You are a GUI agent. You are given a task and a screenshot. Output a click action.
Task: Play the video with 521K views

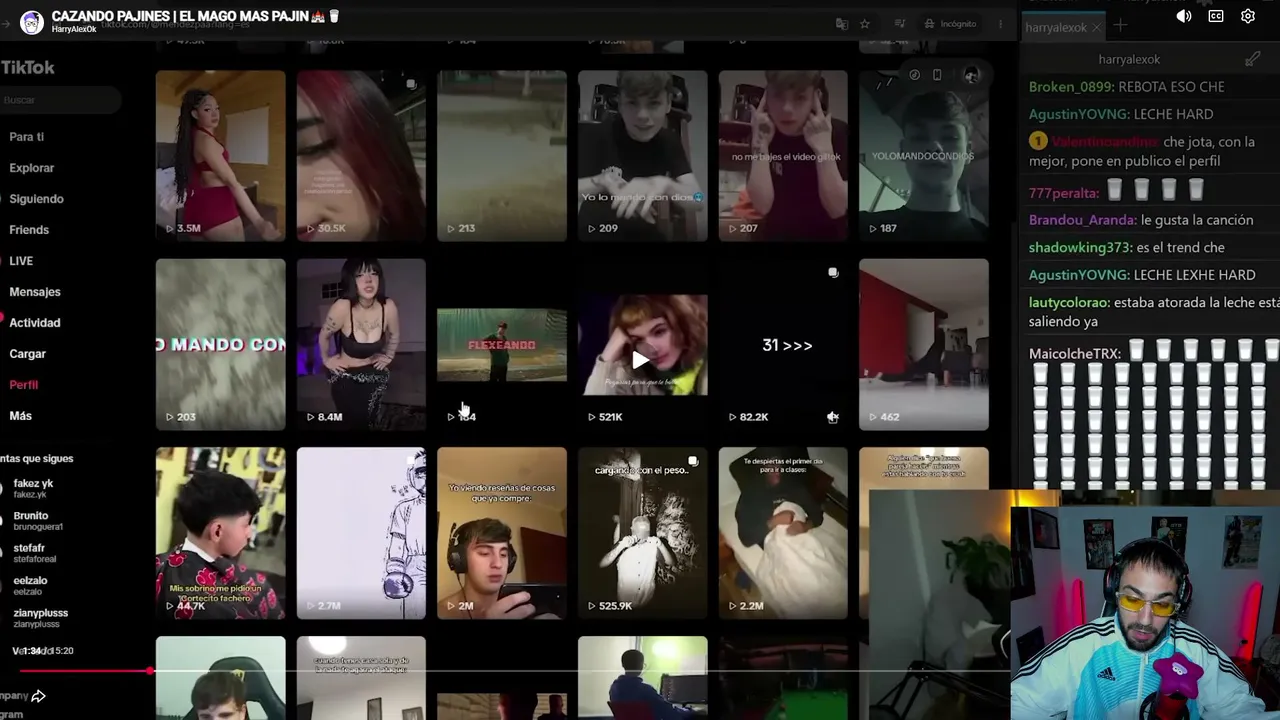[642, 345]
